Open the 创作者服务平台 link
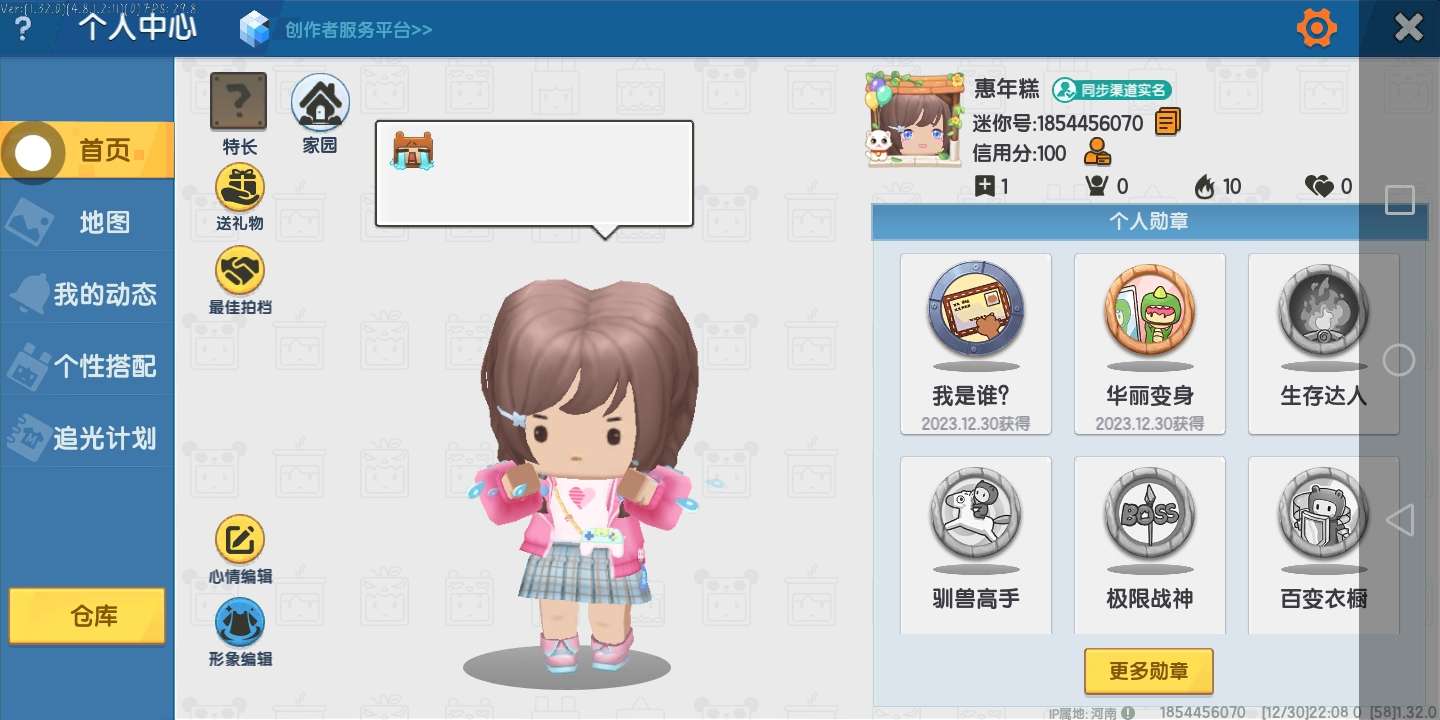 [x=357, y=29]
